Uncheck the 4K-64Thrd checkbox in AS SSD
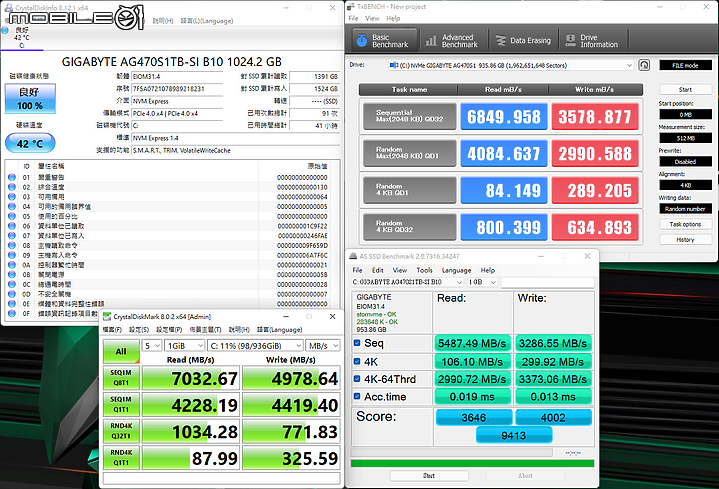The image size is (719, 489). [357, 378]
